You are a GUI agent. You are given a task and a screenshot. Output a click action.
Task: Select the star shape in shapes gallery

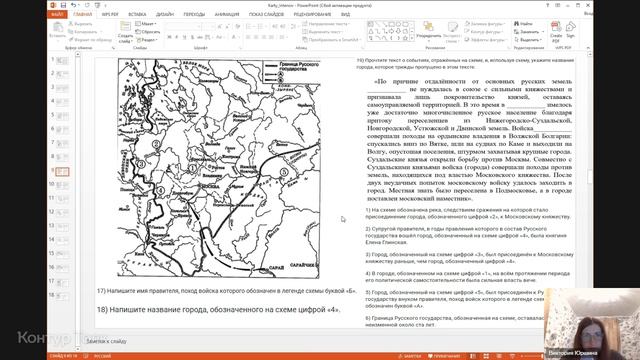click(405, 38)
